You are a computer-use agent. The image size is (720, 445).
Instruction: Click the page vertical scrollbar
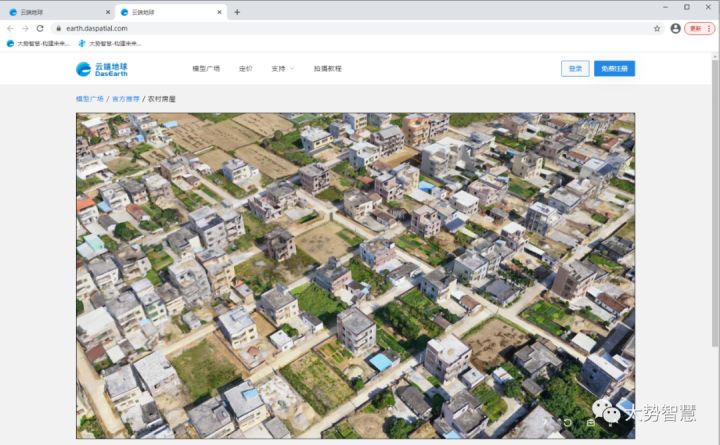click(715, 202)
